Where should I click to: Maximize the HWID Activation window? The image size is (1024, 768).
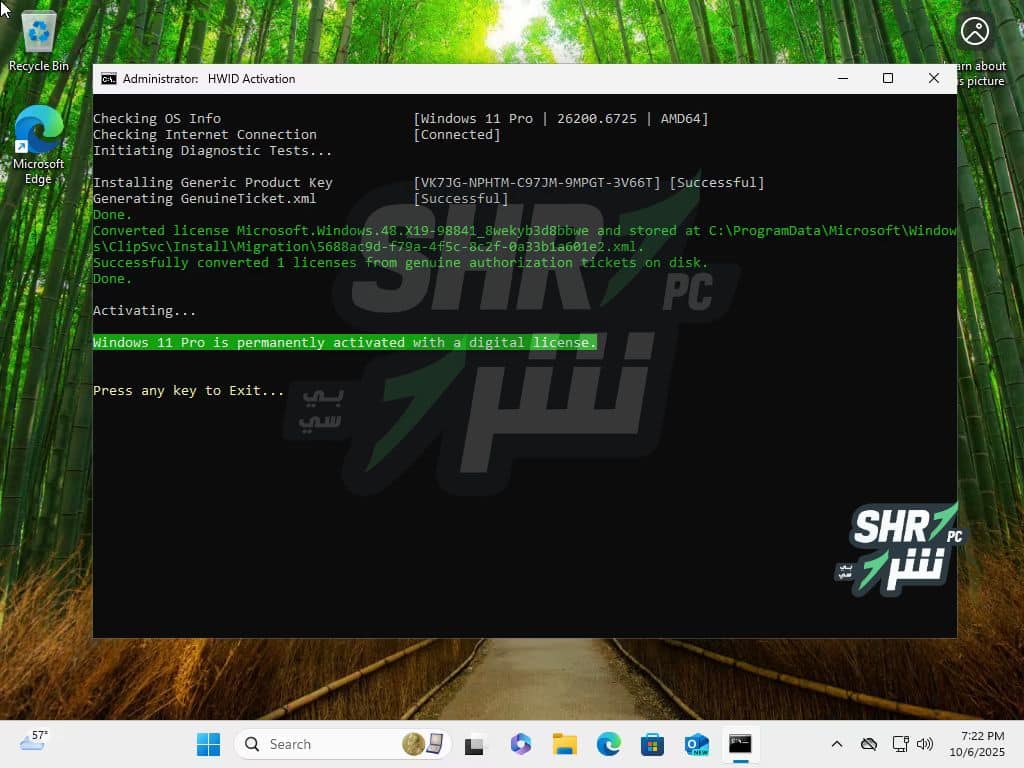[887, 79]
